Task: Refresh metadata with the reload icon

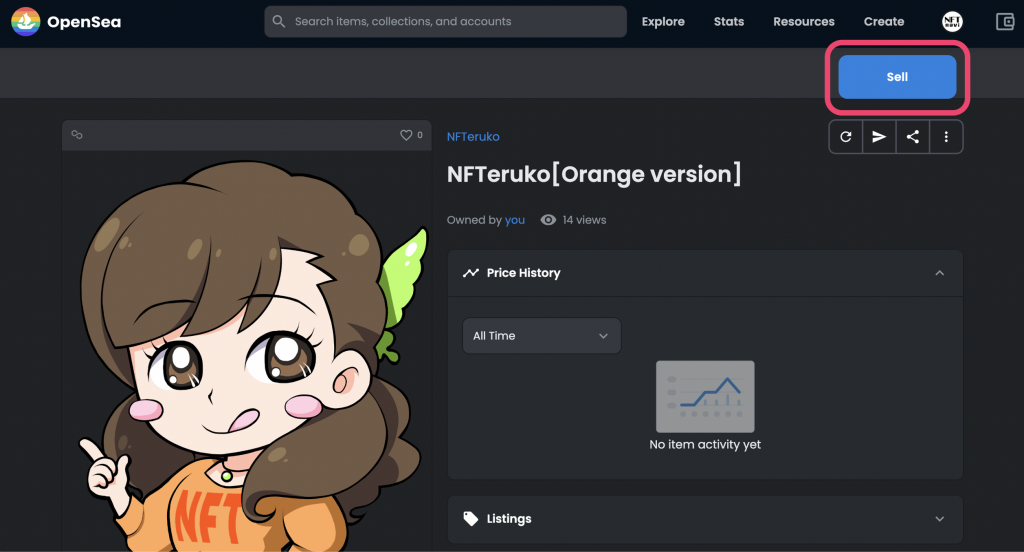Action: [846, 137]
